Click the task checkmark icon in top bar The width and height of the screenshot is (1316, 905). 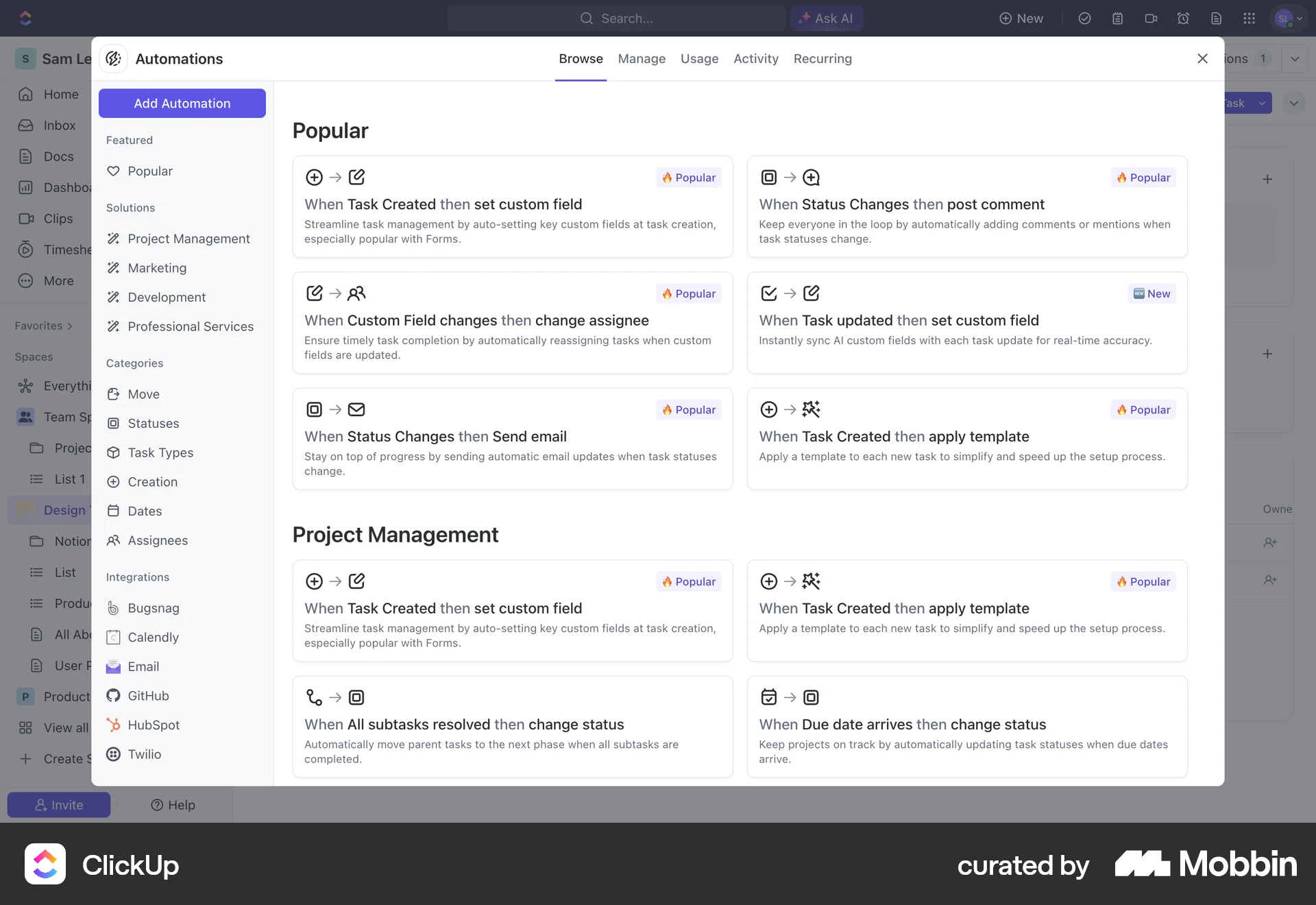1085,19
